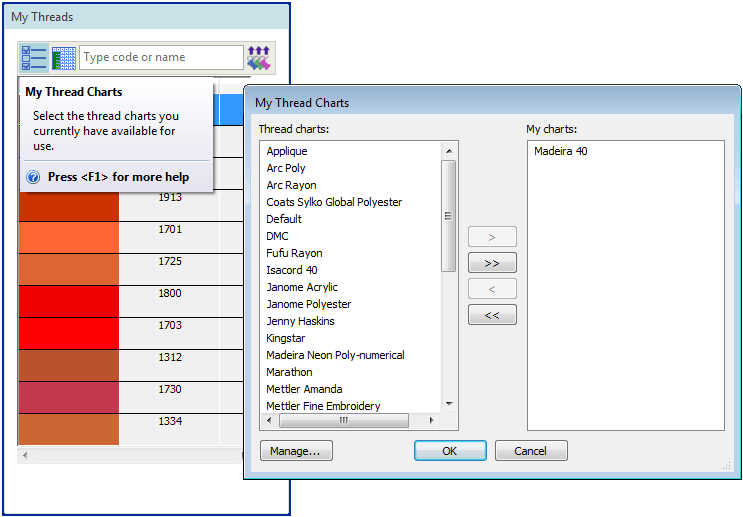Select Madeira 40 in My charts
Screen dimensions: 743x517
561,151
